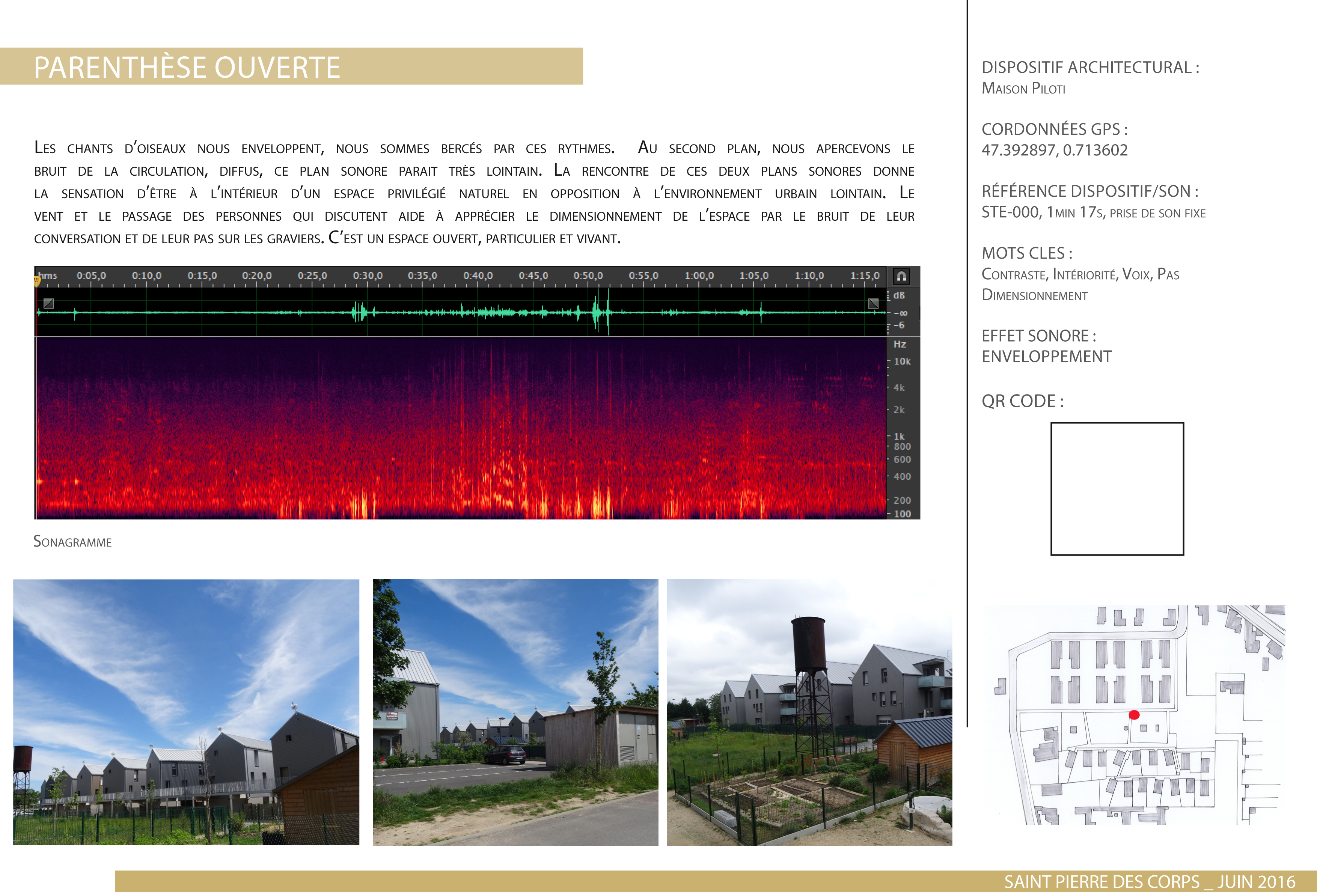Viewport: 1317px width, 896px height.
Task: Click the 0:50,0 mark on the time ruler
Action: (x=588, y=276)
